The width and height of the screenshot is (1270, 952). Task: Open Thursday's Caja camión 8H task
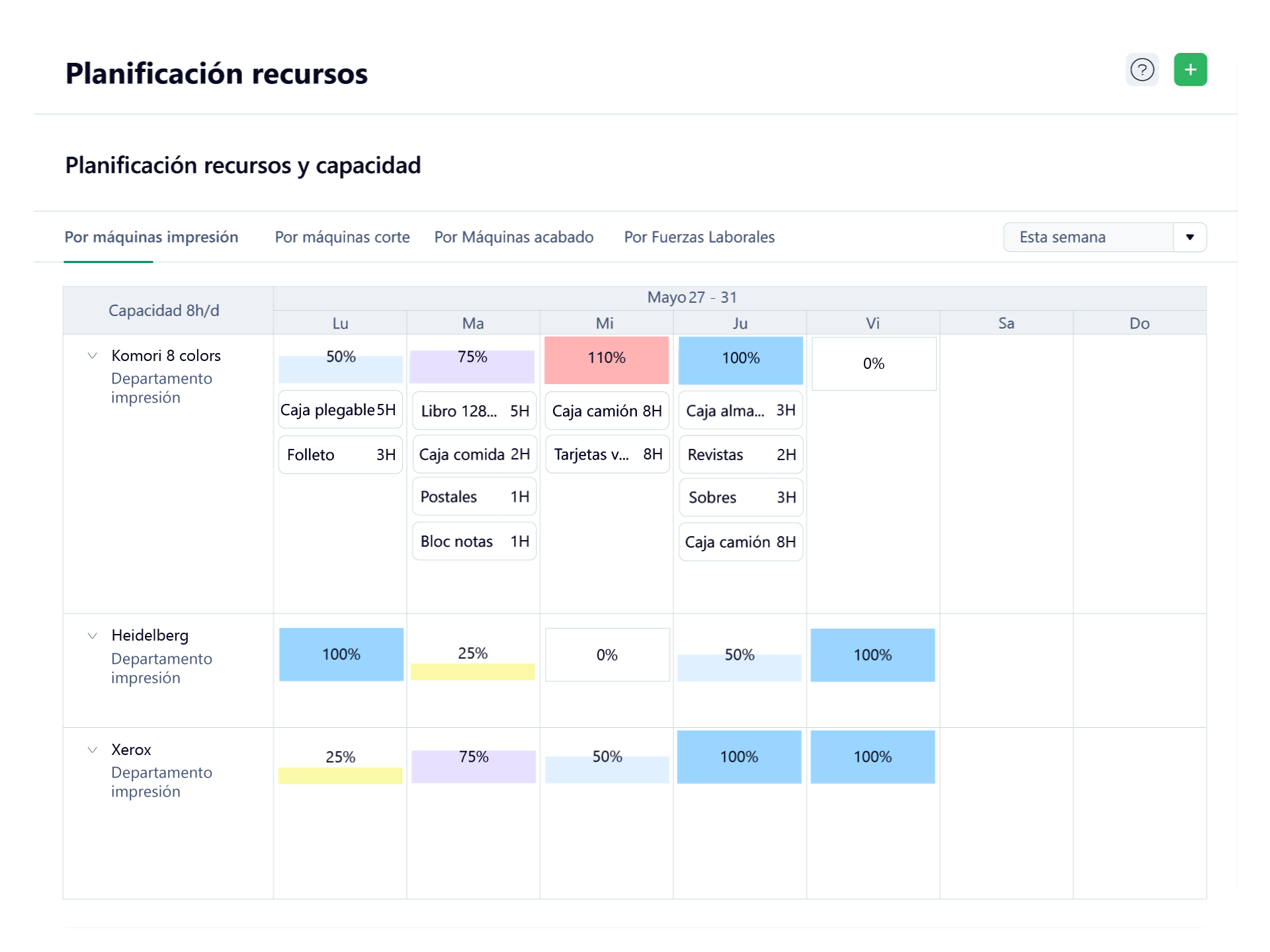(x=741, y=542)
